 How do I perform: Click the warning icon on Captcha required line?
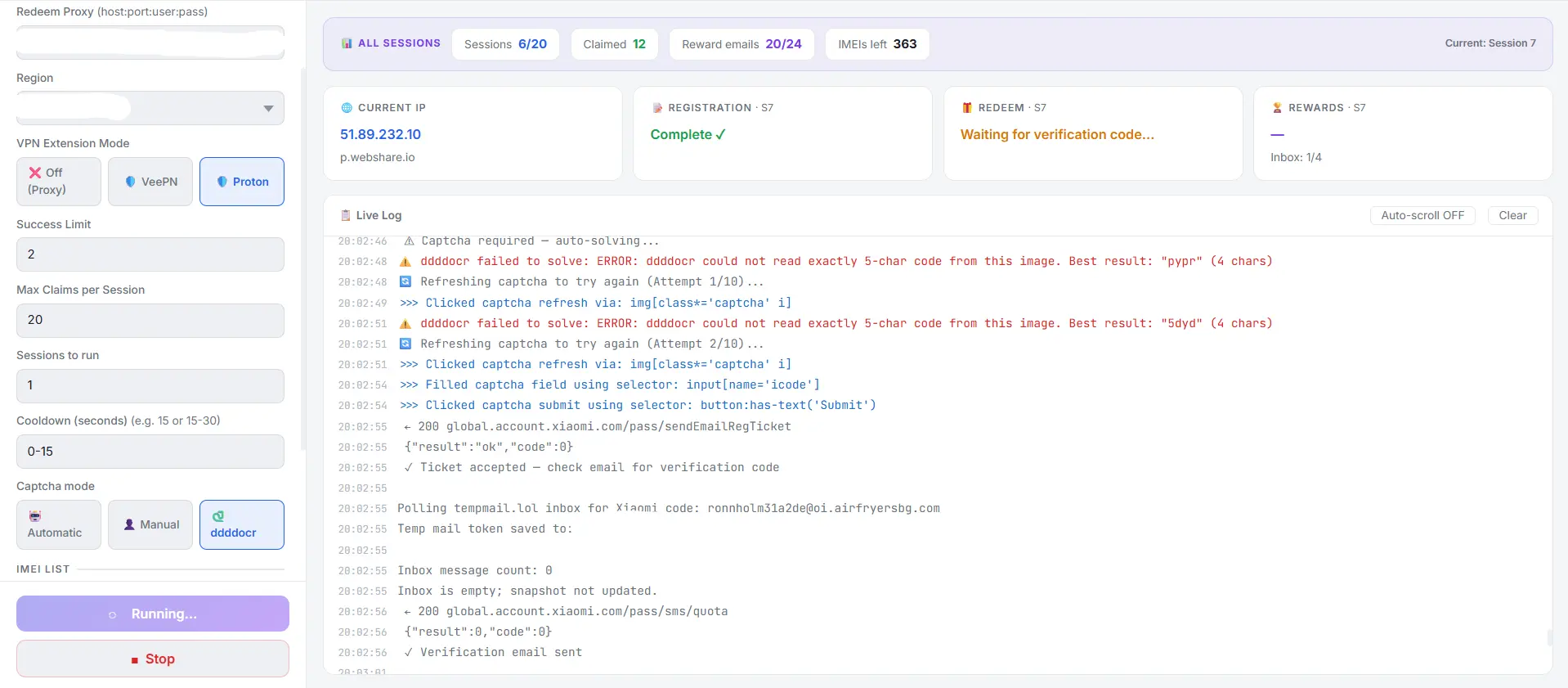(x=409, y=241)
